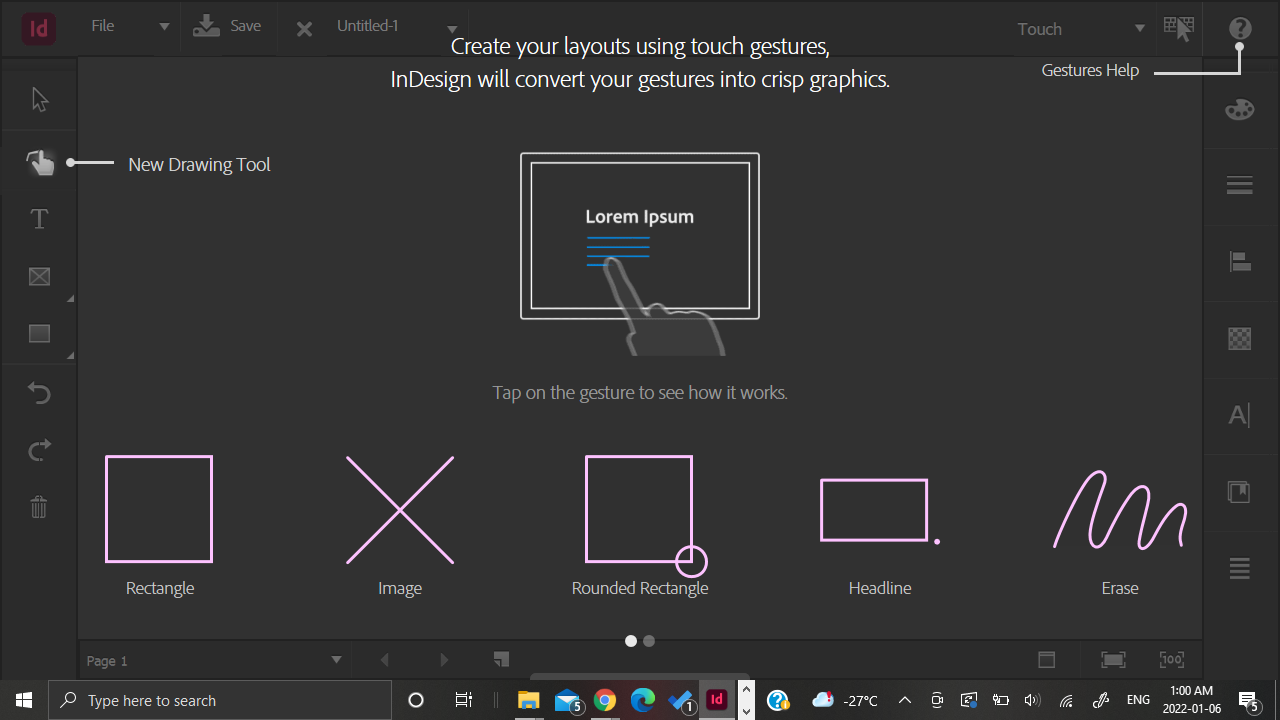Screen dimensions: 1280x720
Task: Select the Rectangle shape tool
Action: click(x=38, y=333)
